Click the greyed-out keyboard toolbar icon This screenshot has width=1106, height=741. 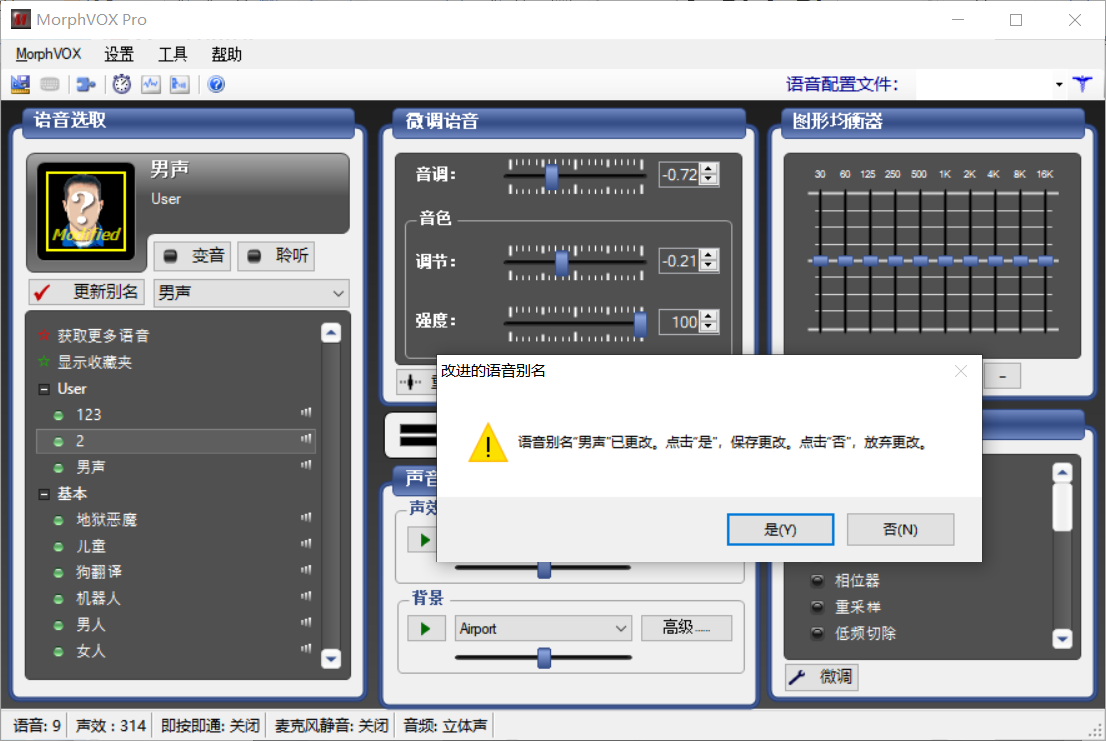click(x=49, y=85)
